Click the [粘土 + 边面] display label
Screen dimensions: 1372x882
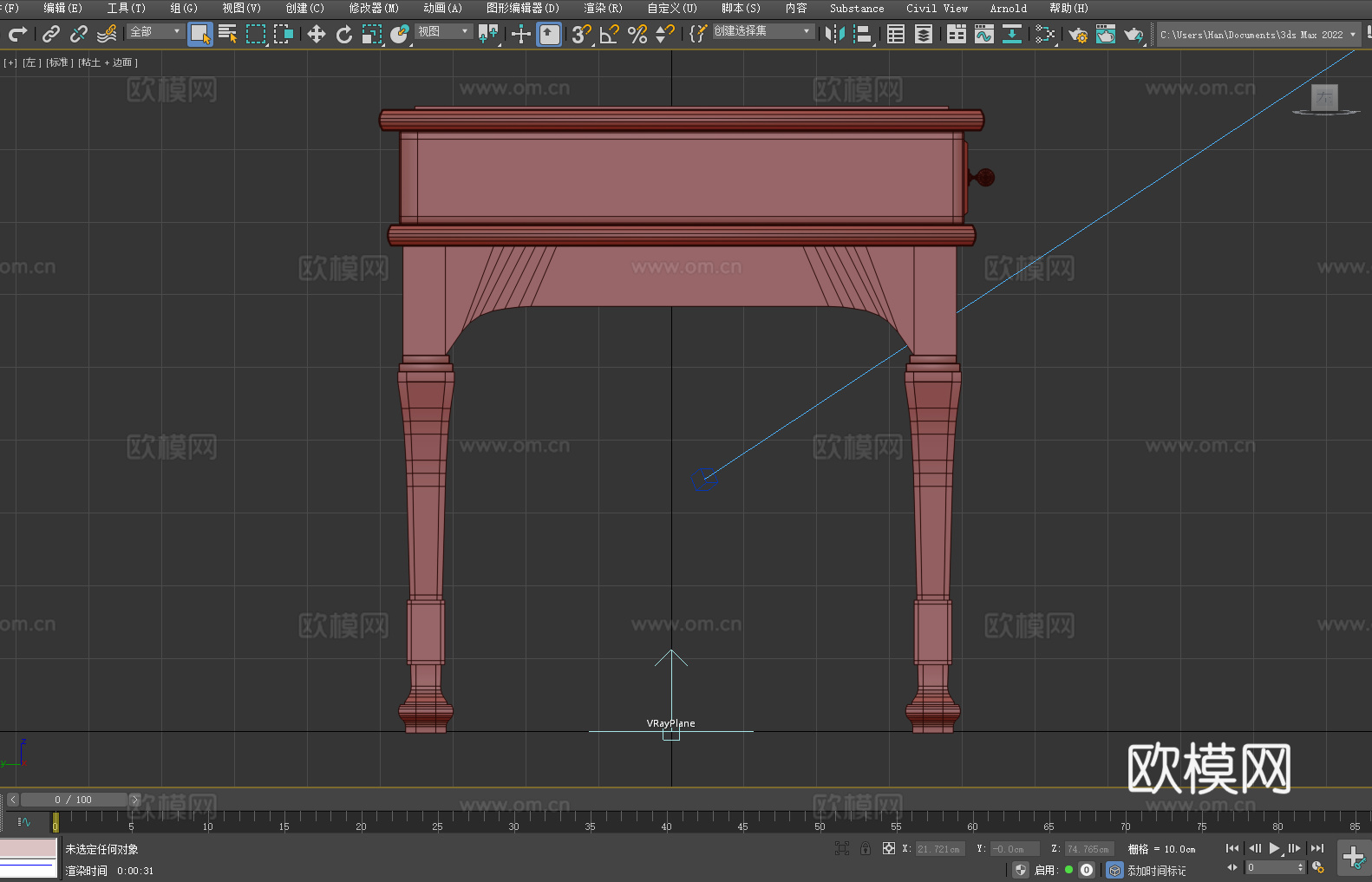(108, 62)
